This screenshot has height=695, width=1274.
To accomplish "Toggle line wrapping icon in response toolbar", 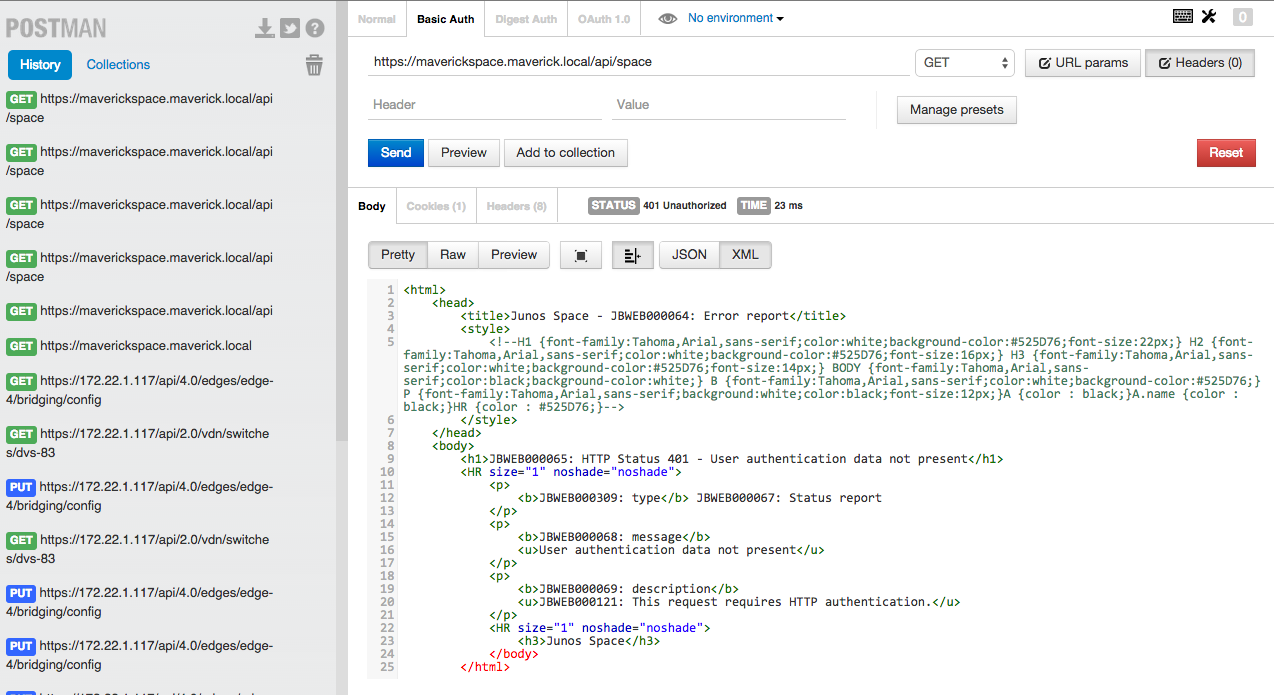I will tap(632, 255).
